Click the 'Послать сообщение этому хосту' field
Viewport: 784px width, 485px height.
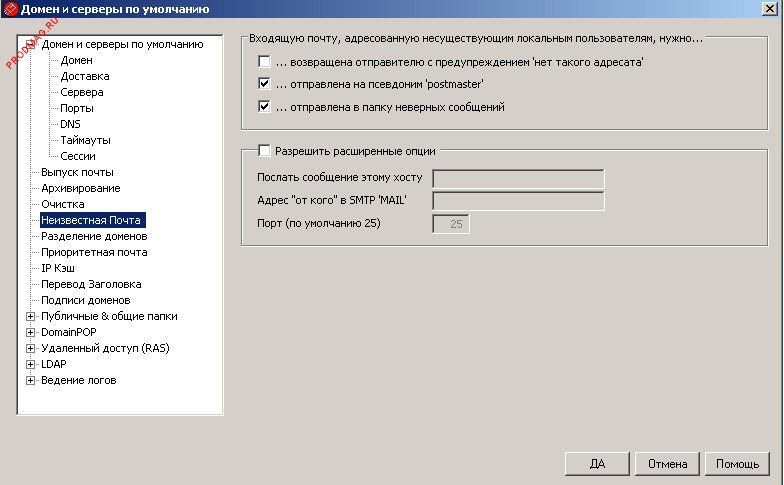coord(518,178)
